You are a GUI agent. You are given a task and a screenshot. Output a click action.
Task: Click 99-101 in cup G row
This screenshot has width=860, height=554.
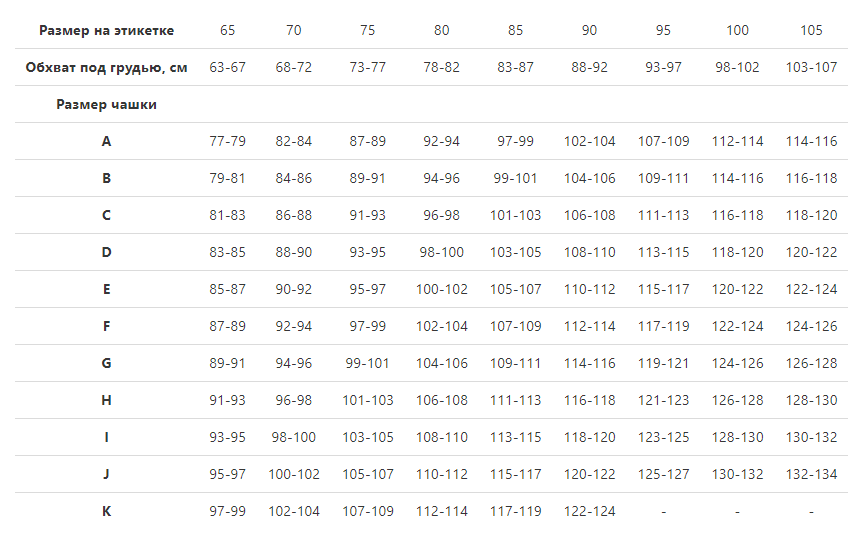(367, 363)
